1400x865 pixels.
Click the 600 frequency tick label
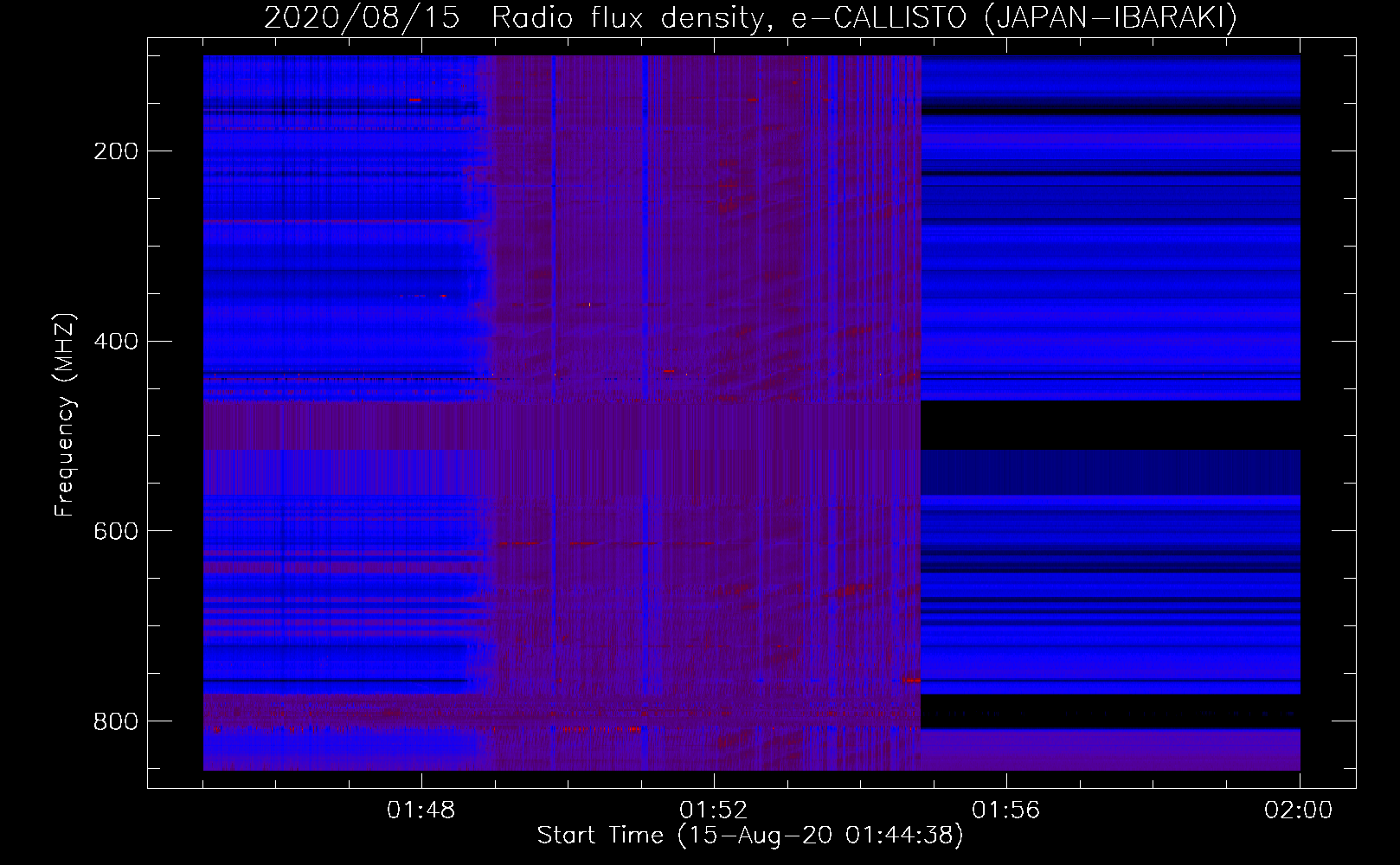116,531
